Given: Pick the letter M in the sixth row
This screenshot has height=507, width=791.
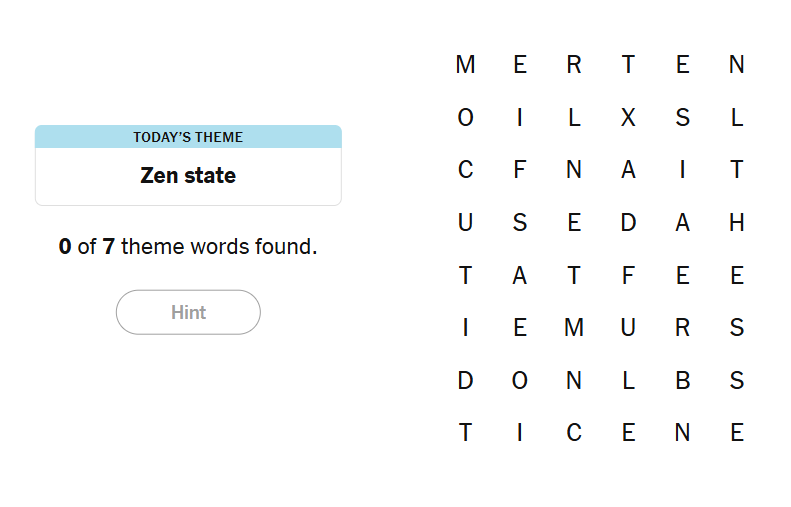Looking at the screenshot, I should (574, 328).
